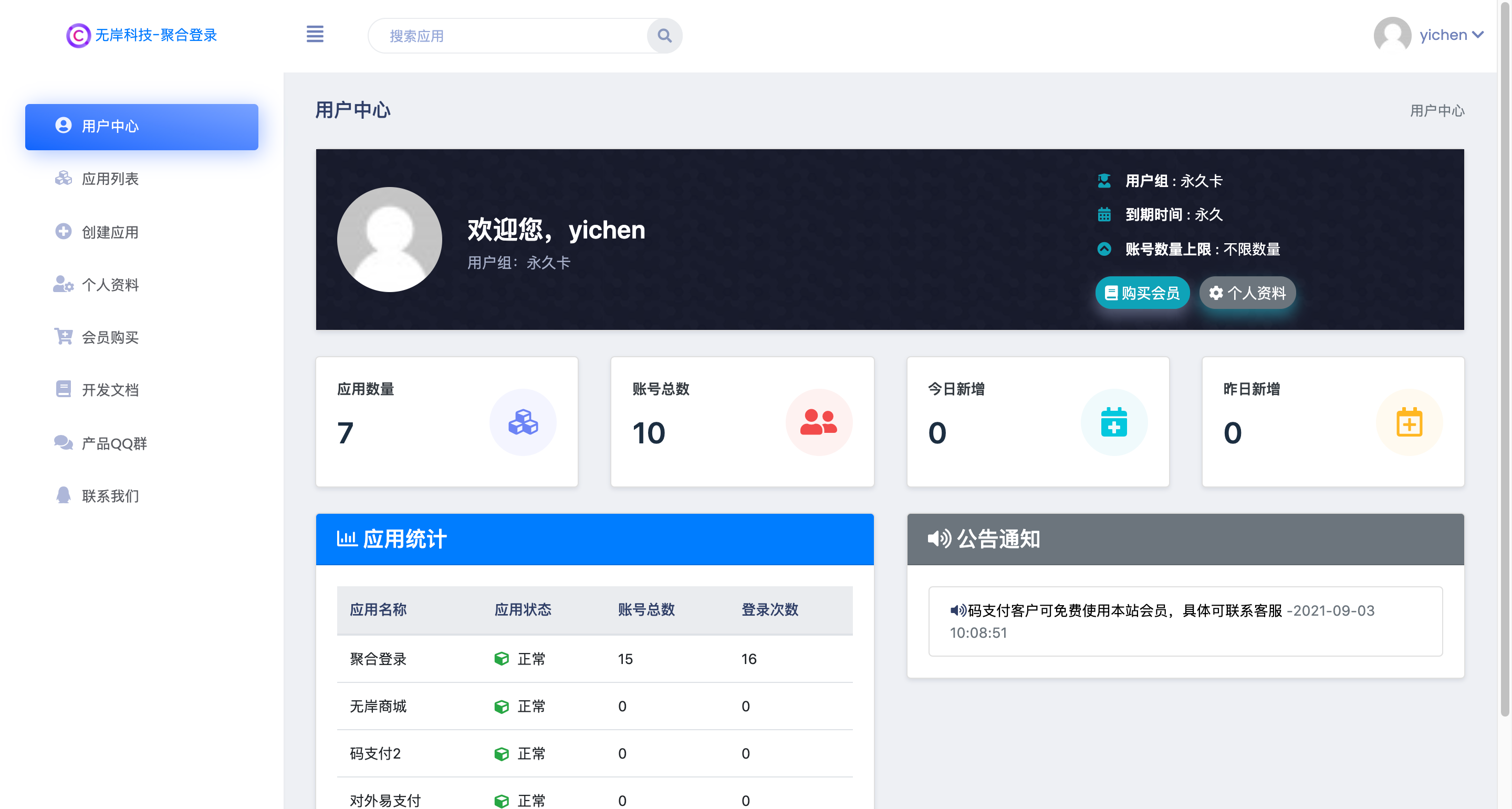1512x809 pixels.
Task: Open 用户中心 in the sidebar
Action: pyautogui.click(x=141, y=127)
